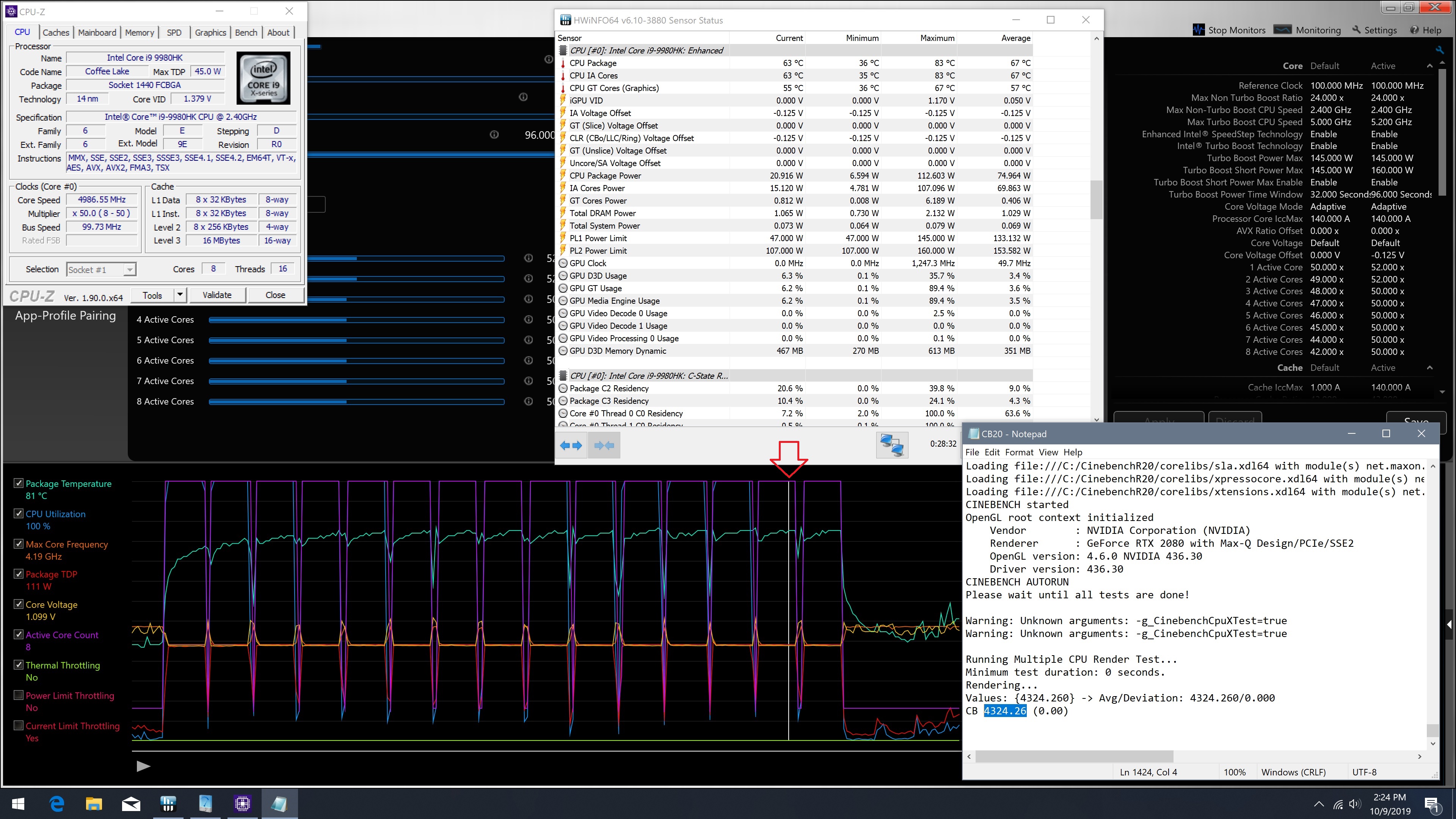Uncheck Active Core Count graph checkbox
Screen dimensions: 1456x819
19,635
